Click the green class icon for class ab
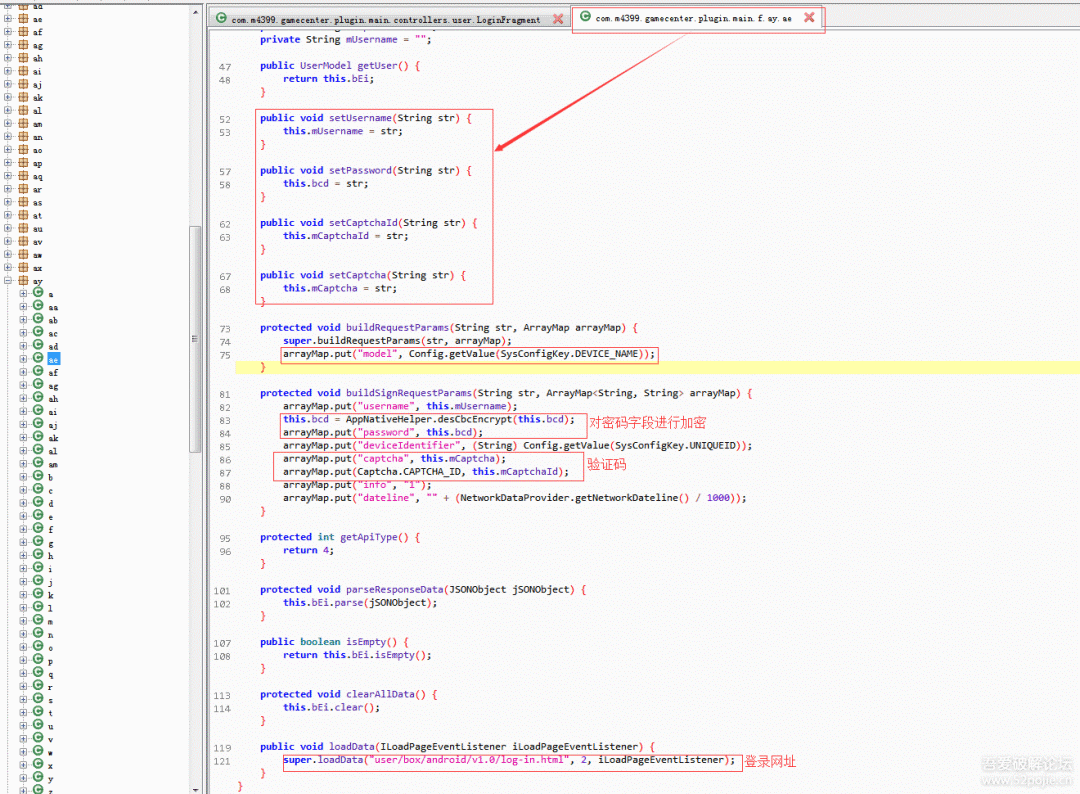 [x=39, y=318]
